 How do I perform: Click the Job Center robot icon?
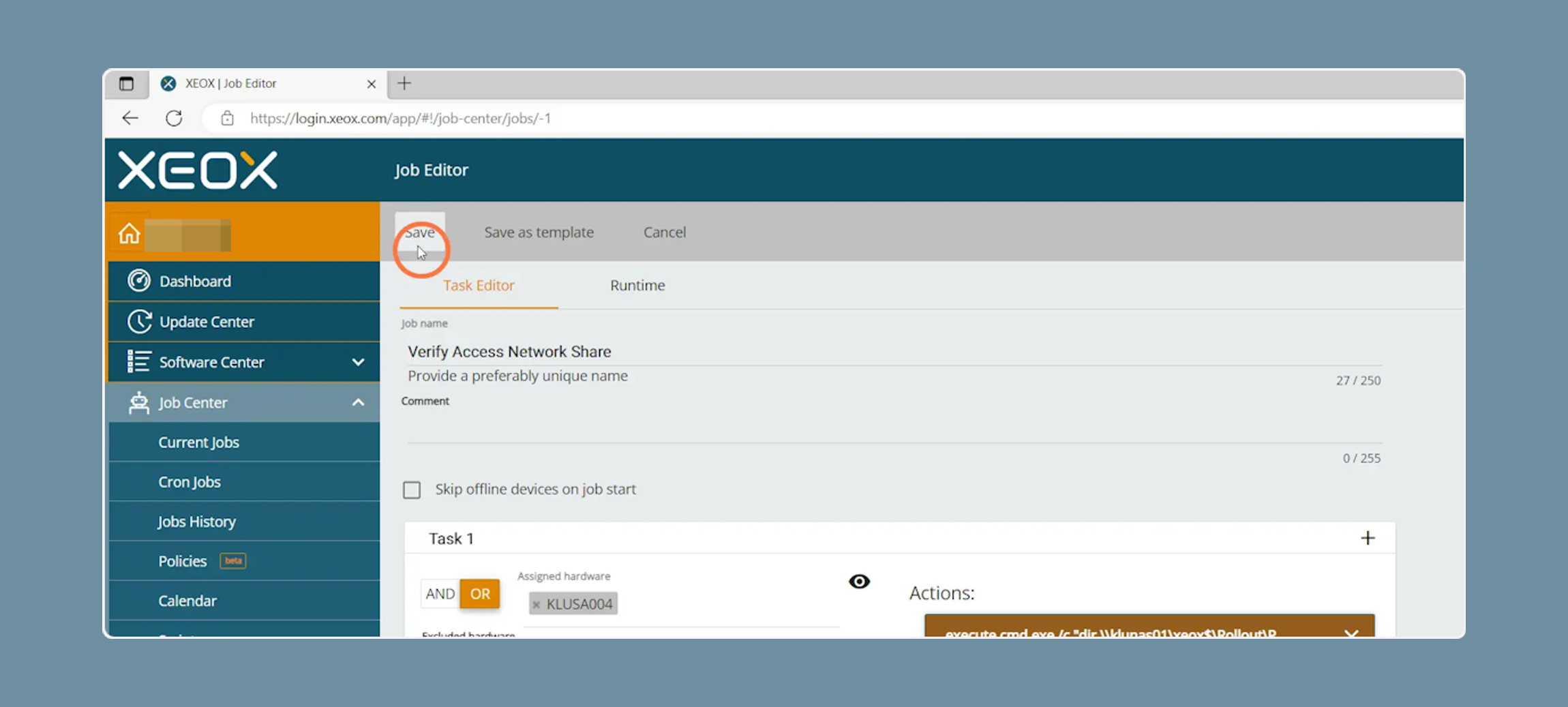coord(139,402)
